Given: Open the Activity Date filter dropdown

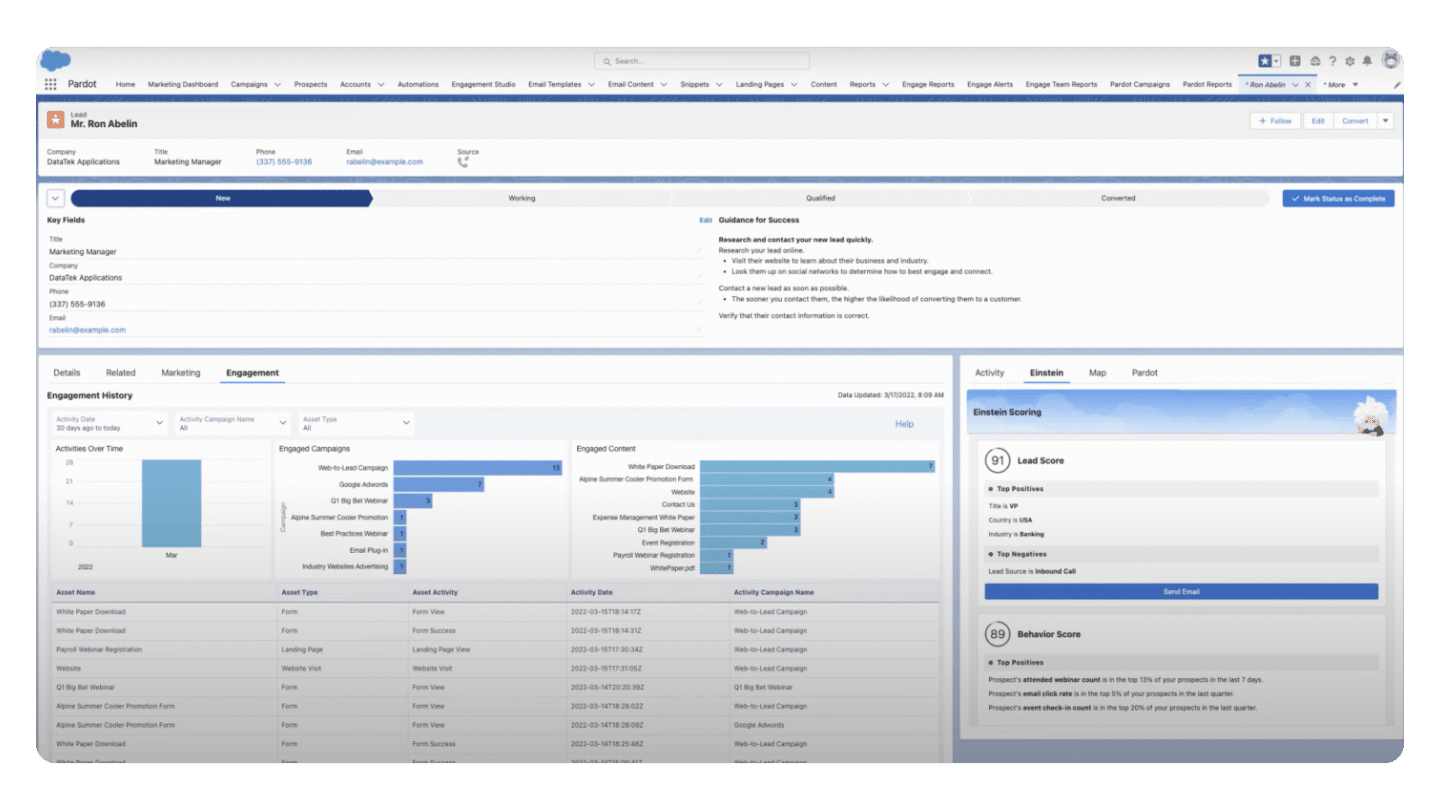Looking at the screenshot, I should click(109, 423).
